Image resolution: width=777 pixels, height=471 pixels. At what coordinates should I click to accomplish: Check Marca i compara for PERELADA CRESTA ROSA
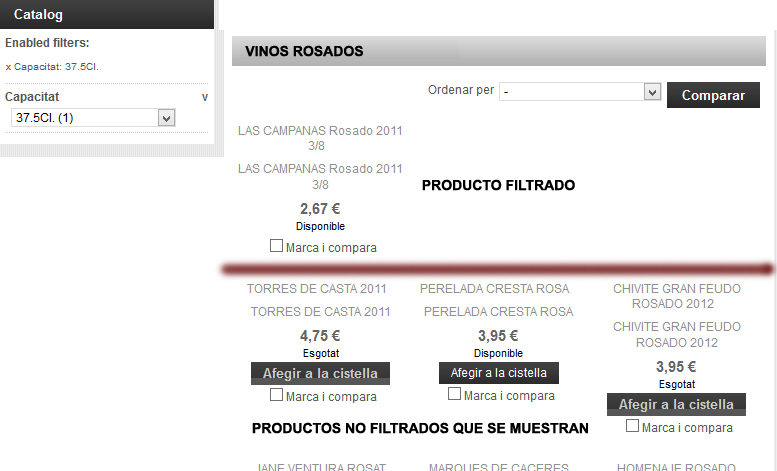coord(454,394)
